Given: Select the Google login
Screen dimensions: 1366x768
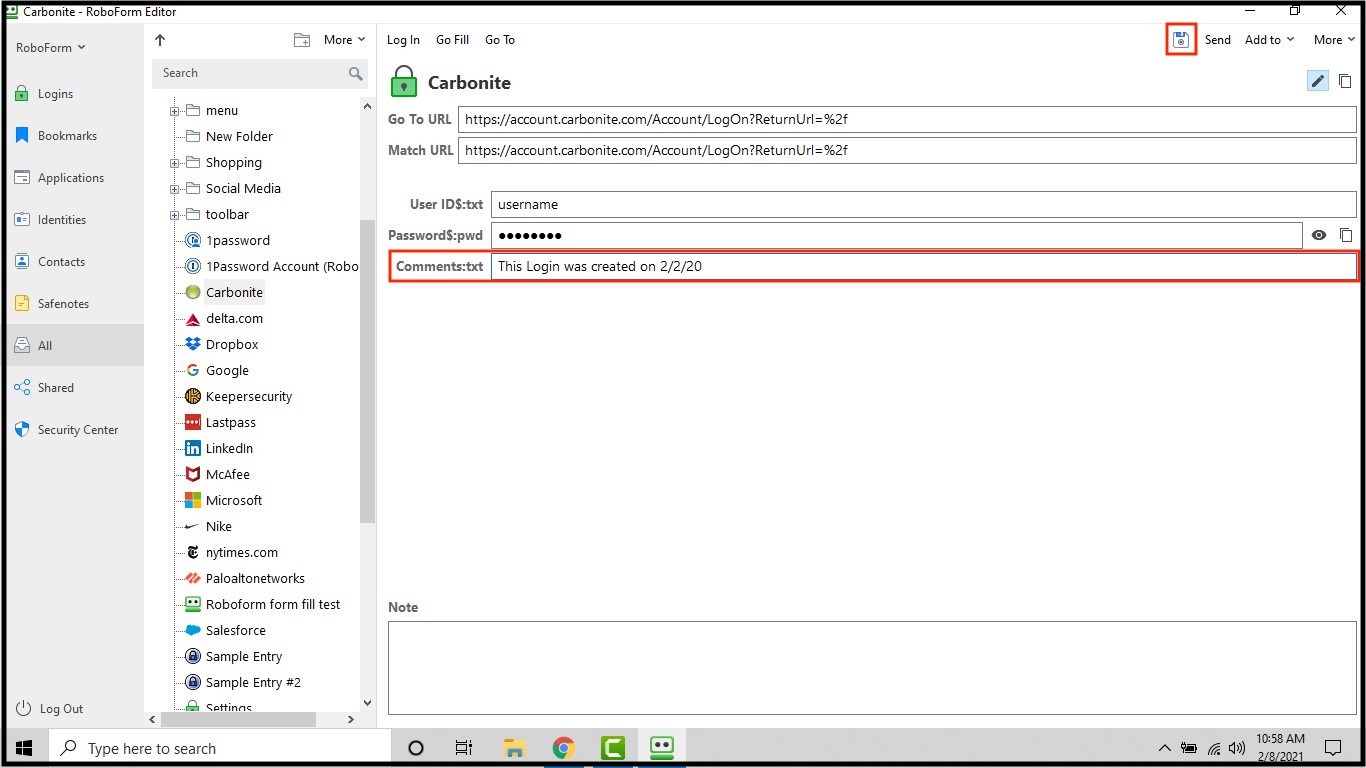Looking at the screenshot, I should coord(227,371).
